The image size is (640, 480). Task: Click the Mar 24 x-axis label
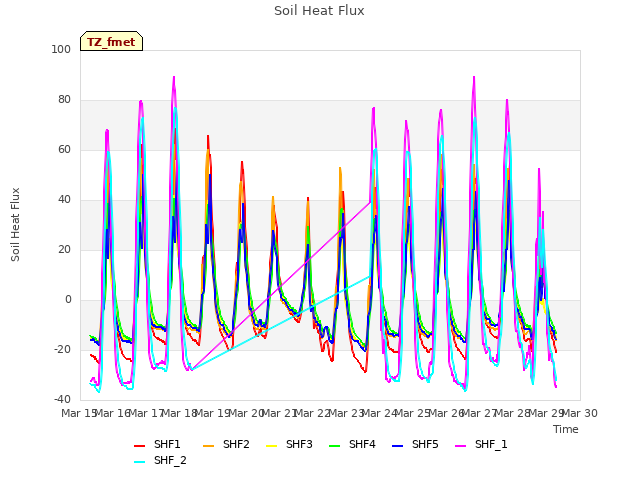tap(380, 413)
